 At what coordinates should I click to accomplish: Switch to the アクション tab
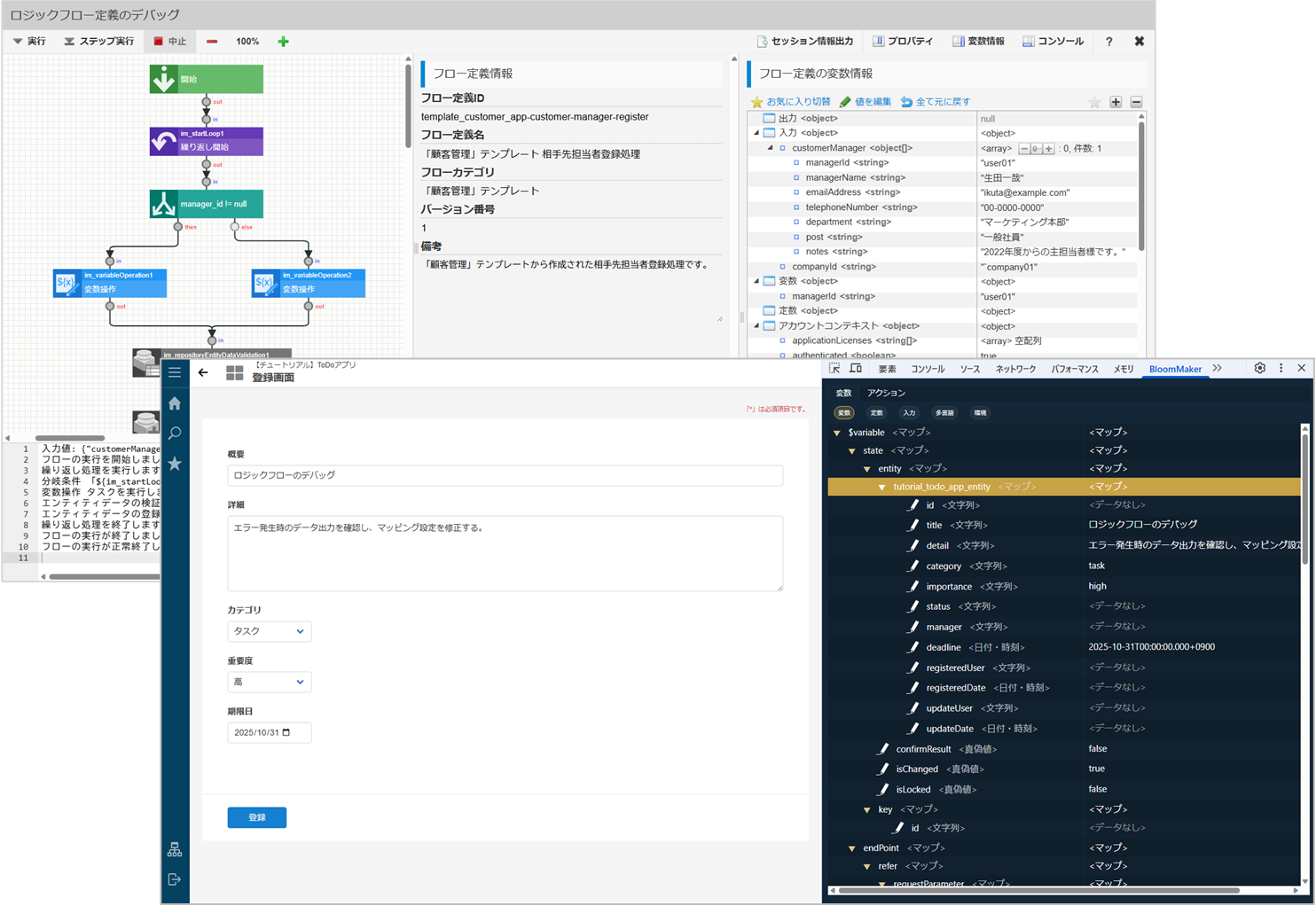886,393
